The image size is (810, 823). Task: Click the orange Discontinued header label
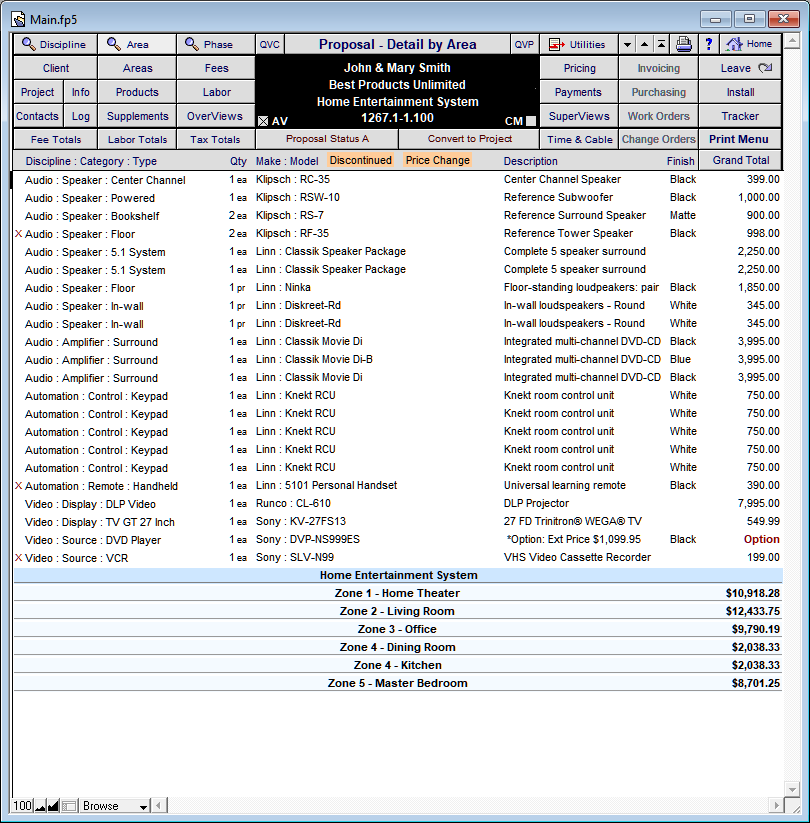pyautogui.click(x=361, y=160)
